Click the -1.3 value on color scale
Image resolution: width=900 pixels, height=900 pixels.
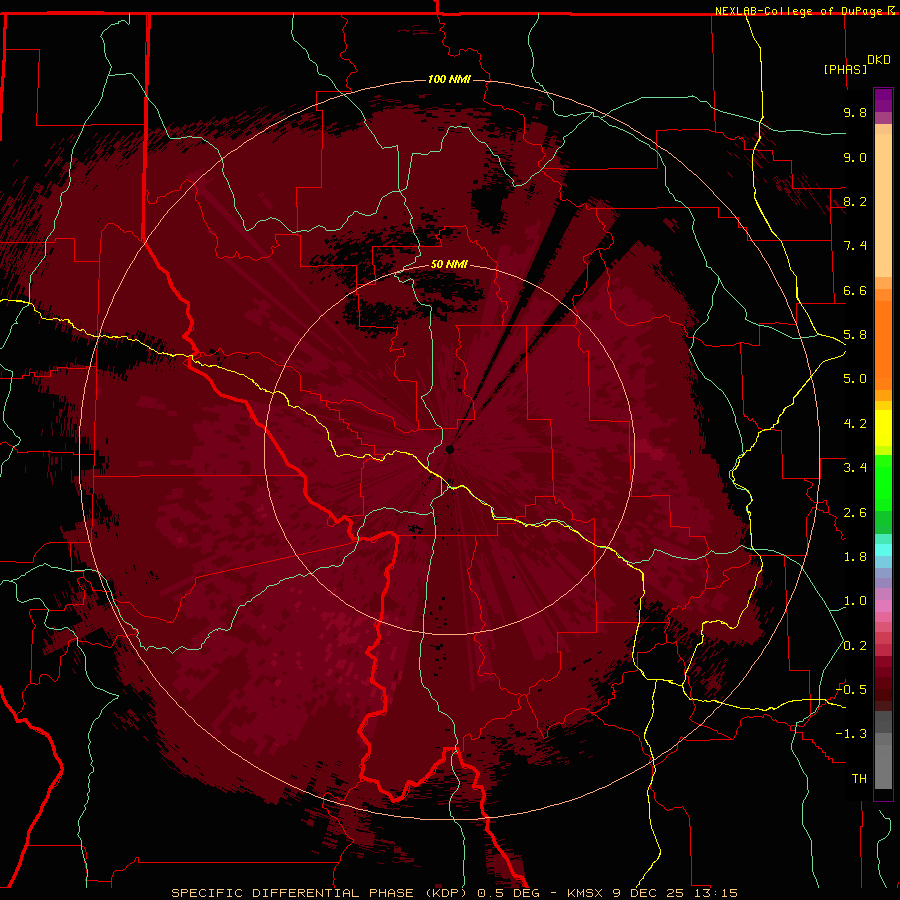[851, 734]
